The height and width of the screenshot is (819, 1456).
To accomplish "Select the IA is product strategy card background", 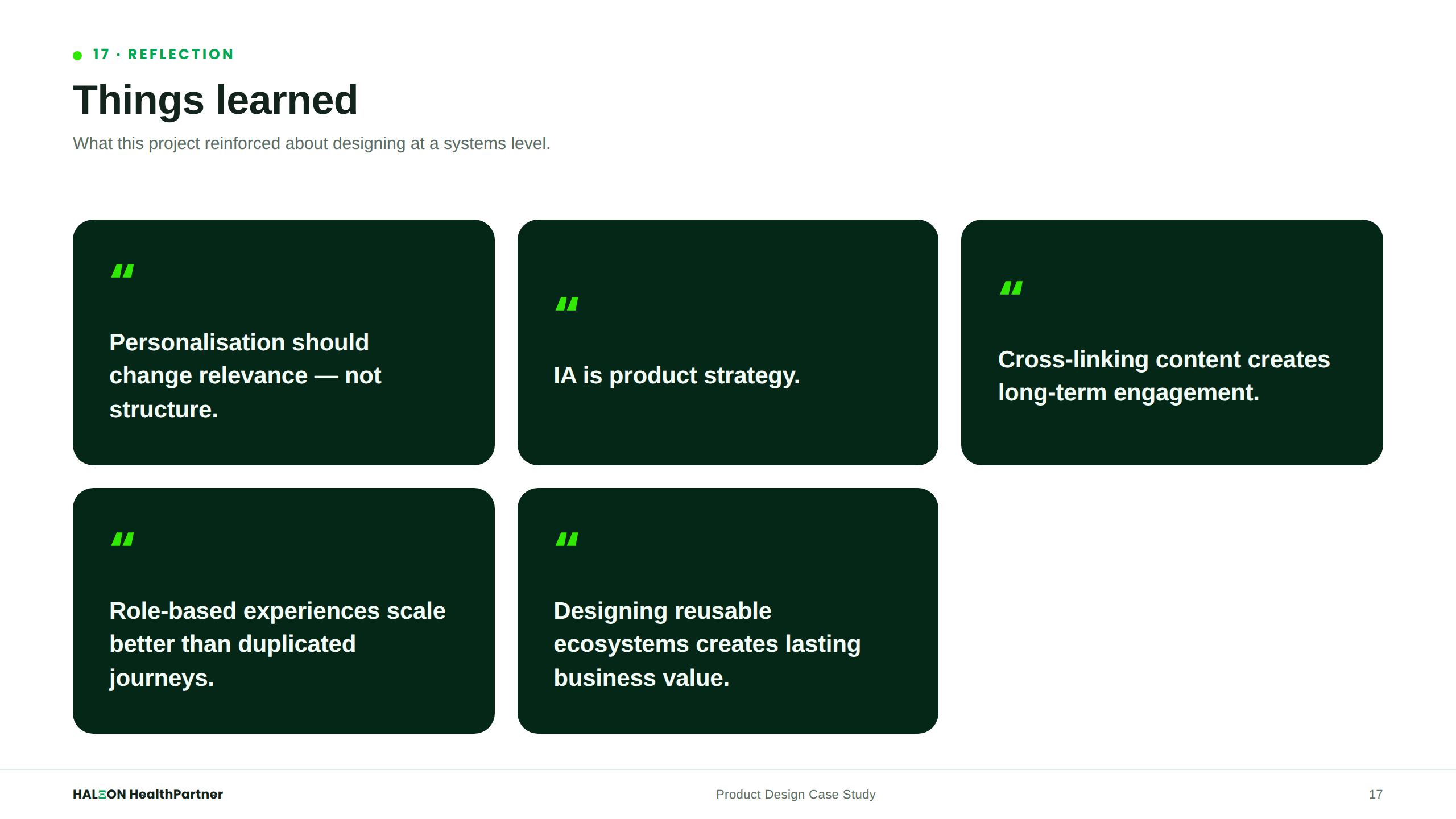I will pos(727,342).
